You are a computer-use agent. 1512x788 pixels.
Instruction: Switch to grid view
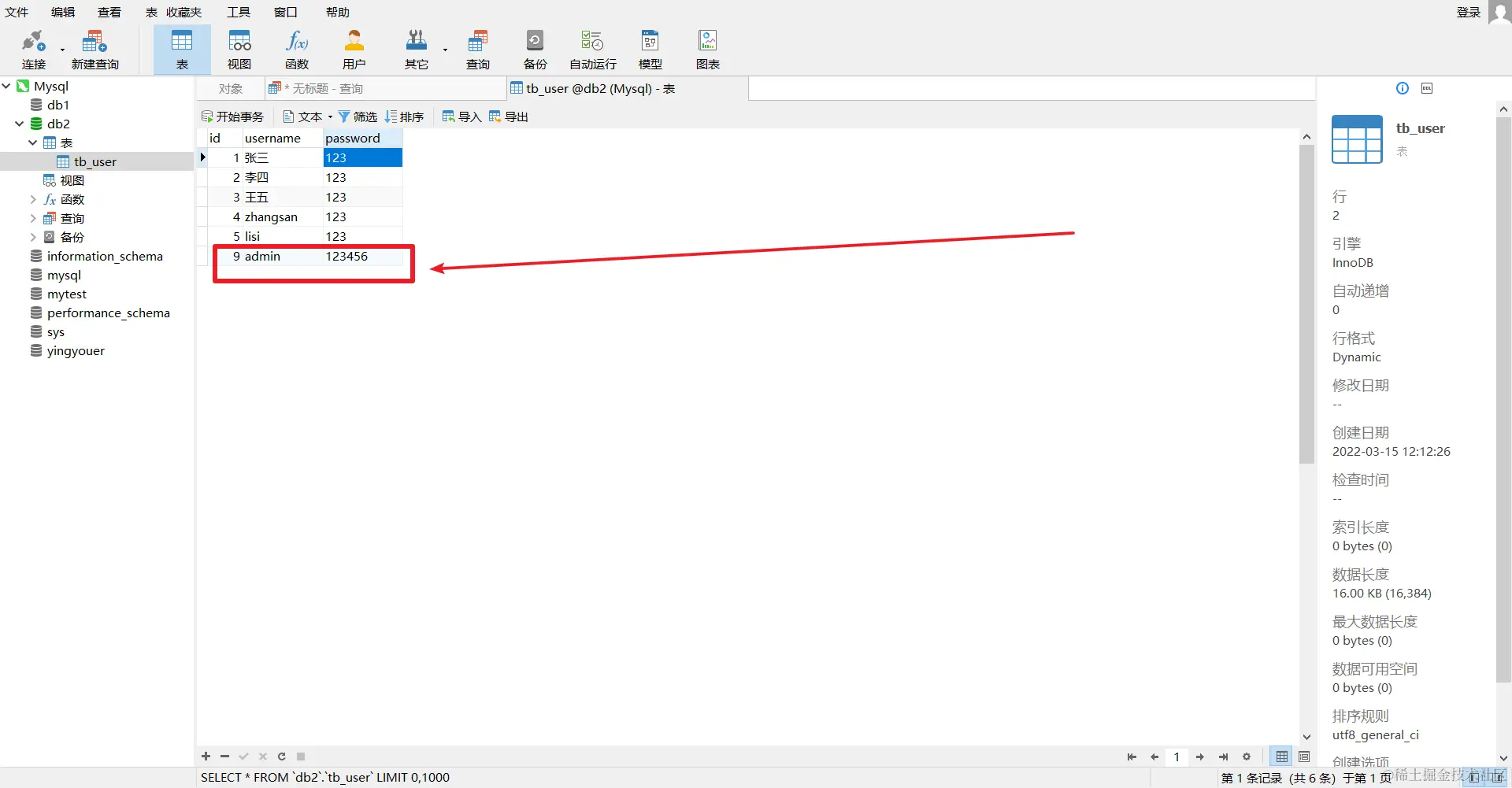coord(1282,757)
